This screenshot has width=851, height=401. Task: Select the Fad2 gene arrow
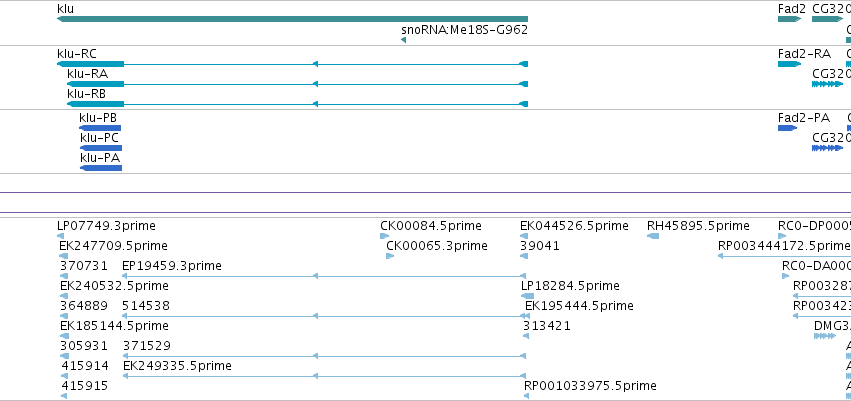click(x=790, y=19)
